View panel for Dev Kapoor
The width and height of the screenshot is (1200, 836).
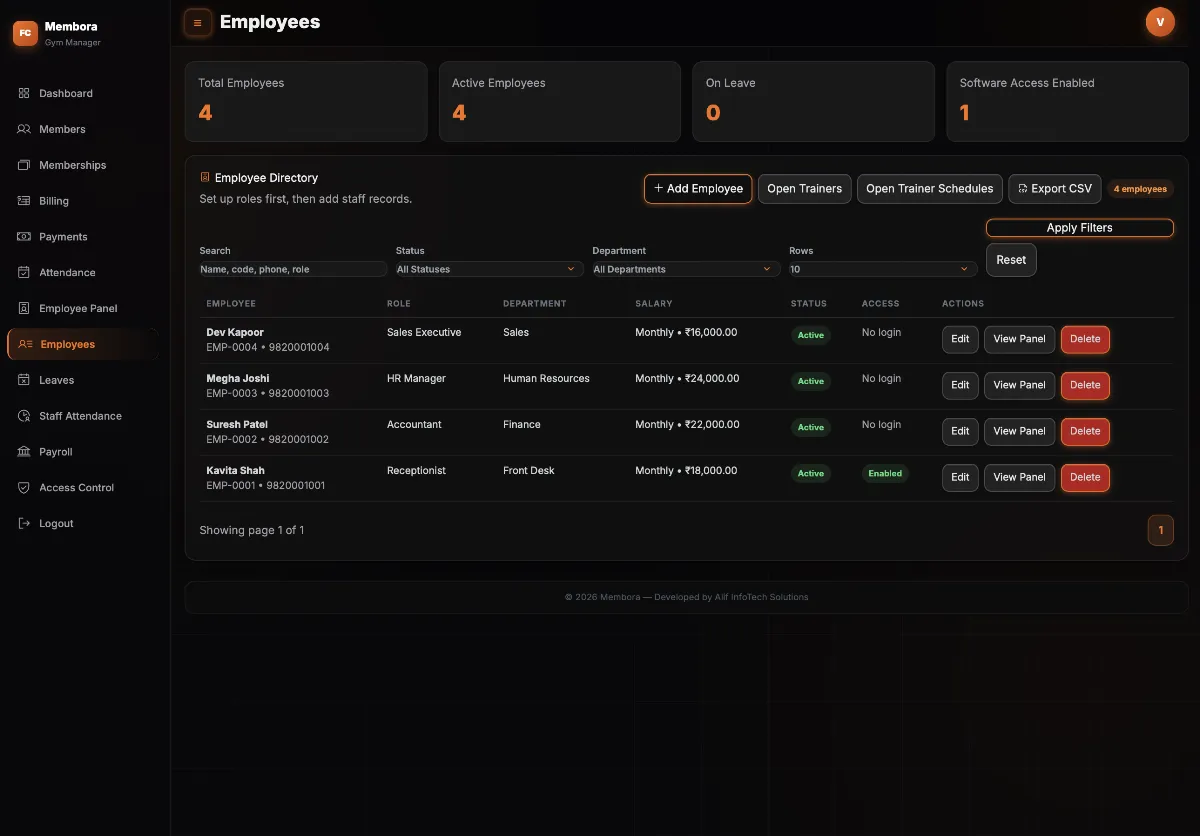1019,339
